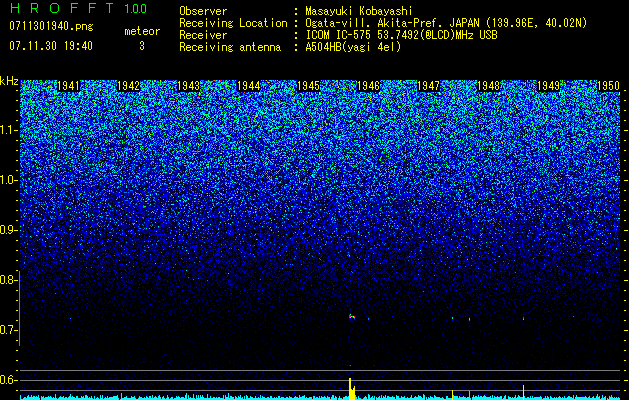
Task: Click the 1945 time marker
Action: (308, 86)
